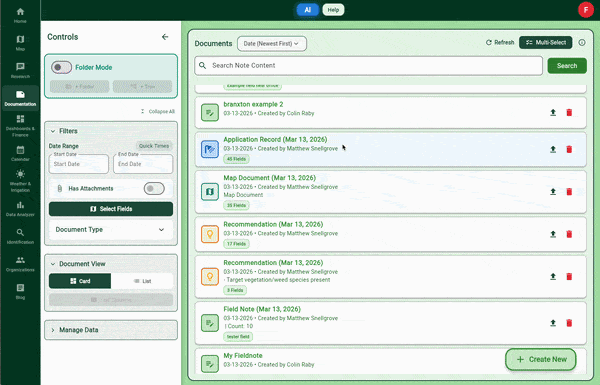
Task: Click the AI tab at top
Action: 308,10
